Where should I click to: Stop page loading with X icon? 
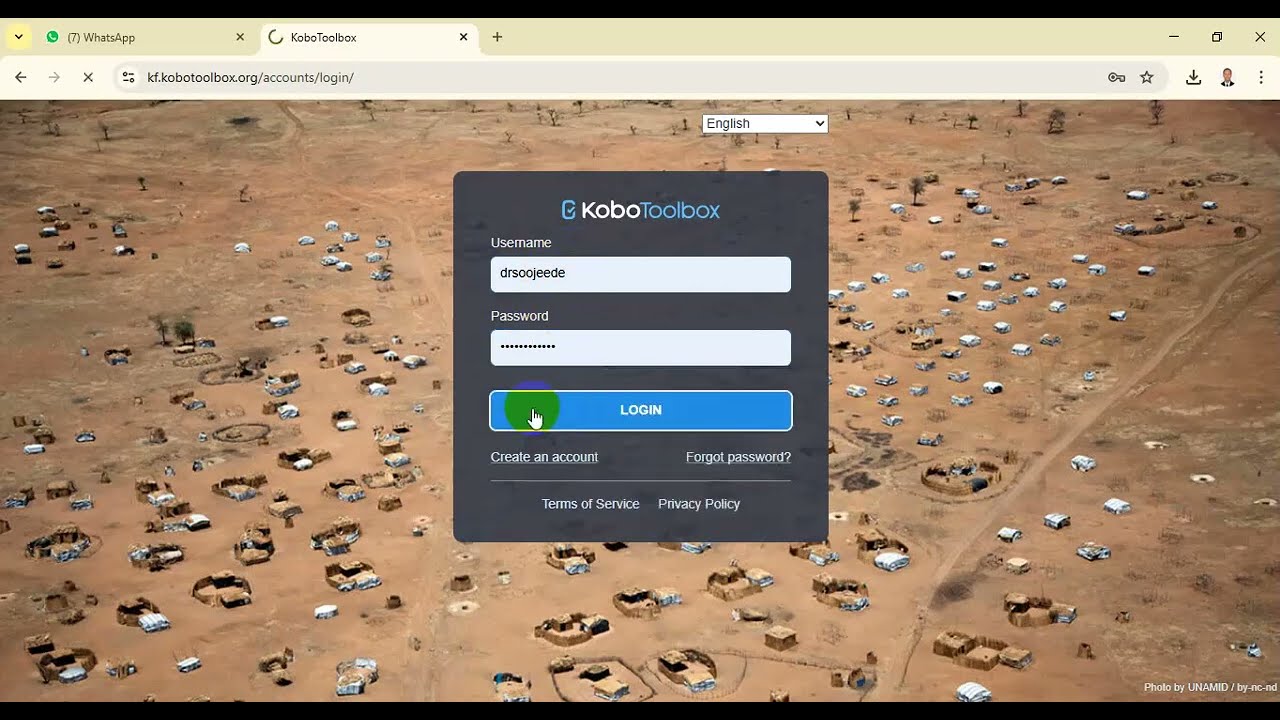coord(88,77)
